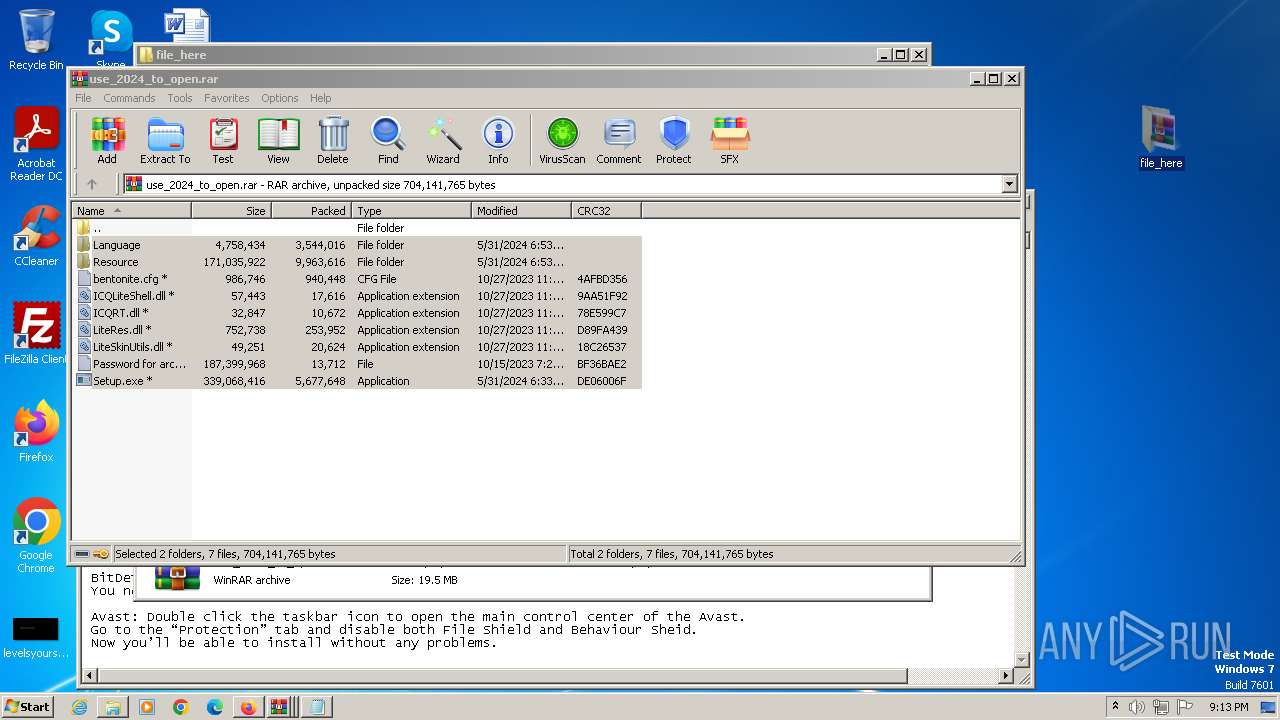Click the WinRAR status bar drive icon
The width and height of the screenshot is (1280, 720).
[82, 554]
